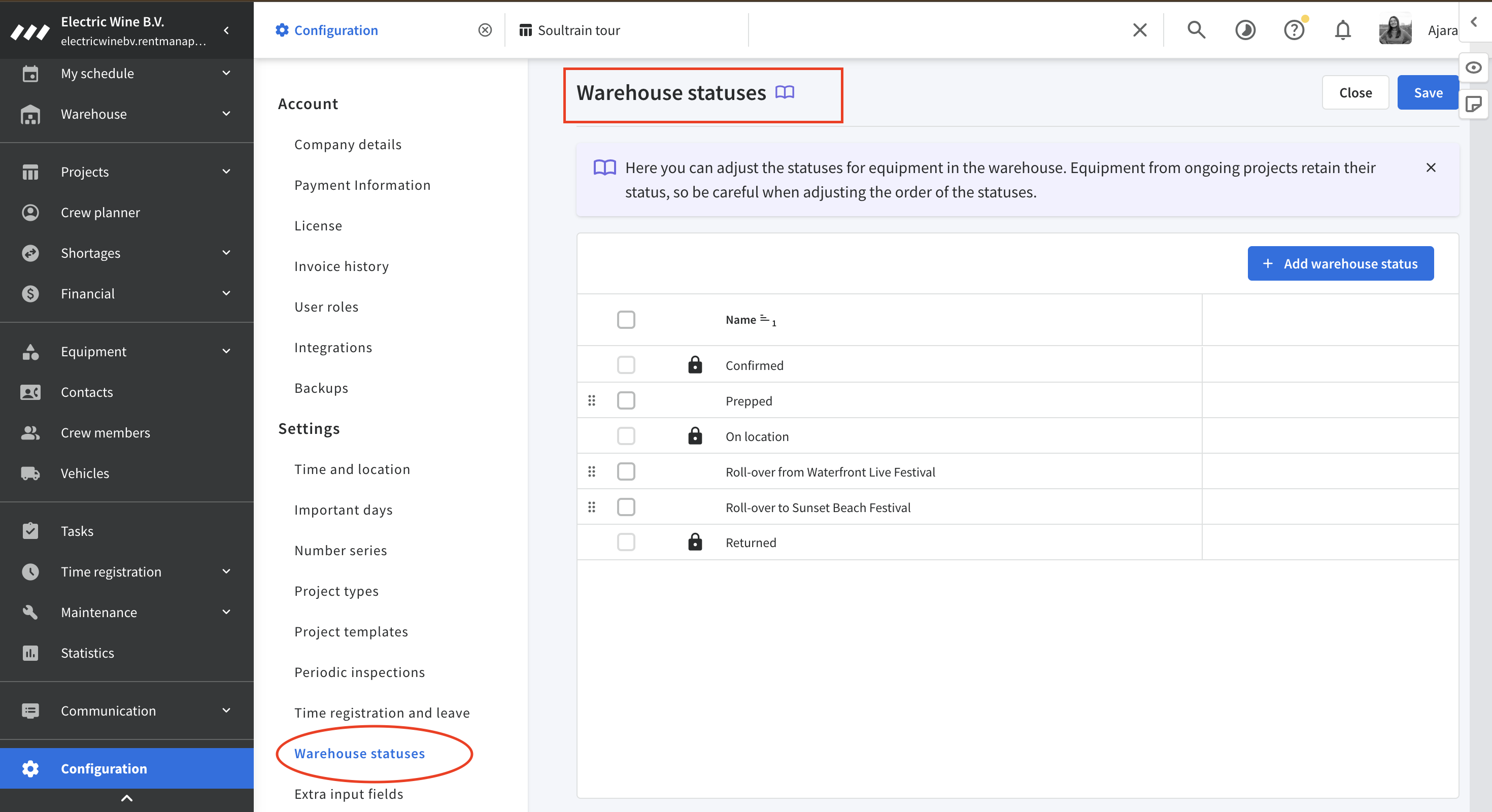Screen dimensions: 1492x812
Task: Click the user avatar photo
Action: (x=1395, y=30)
